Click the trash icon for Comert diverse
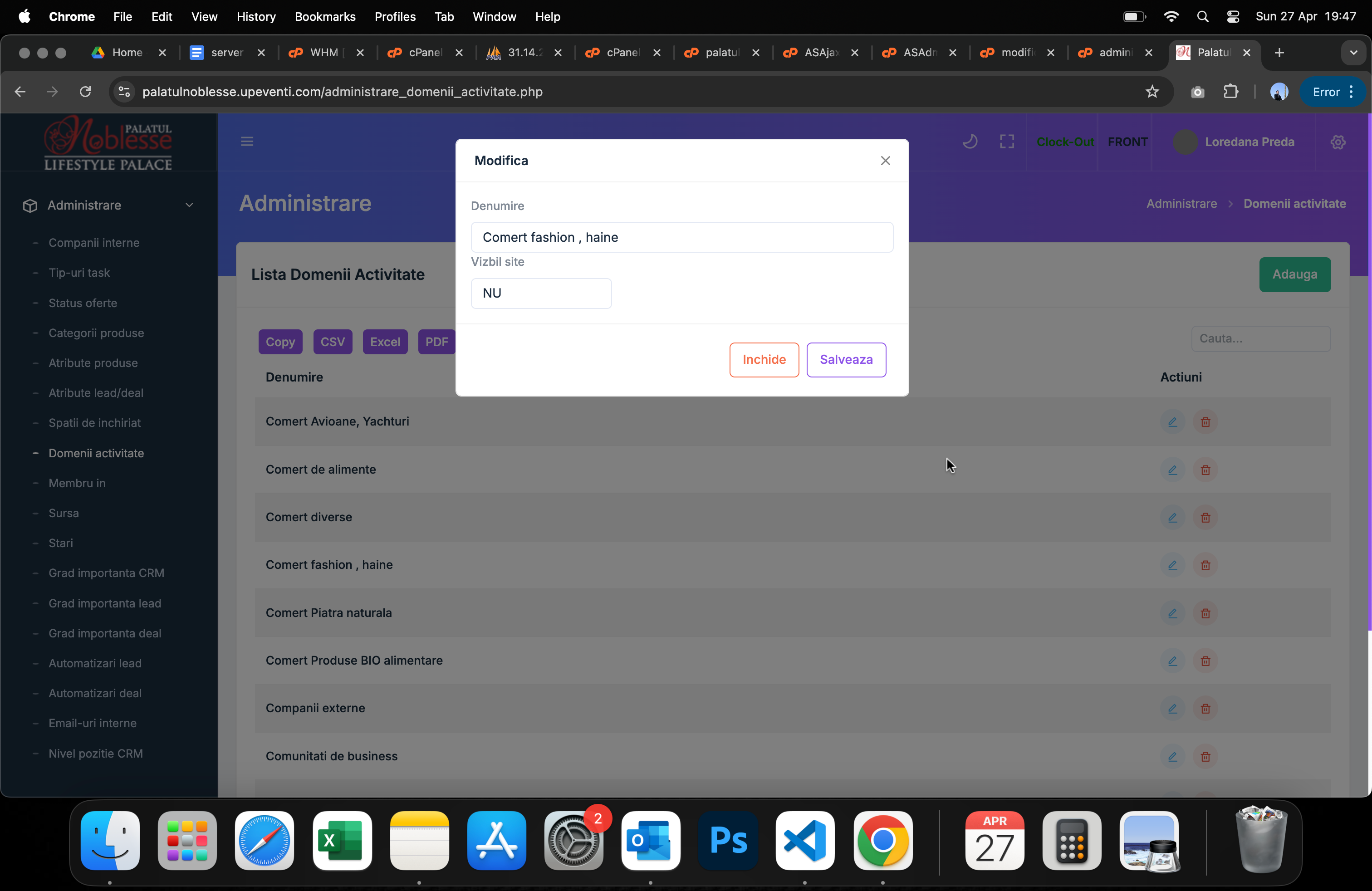The image size is (1372, 891). (1205, 518)
